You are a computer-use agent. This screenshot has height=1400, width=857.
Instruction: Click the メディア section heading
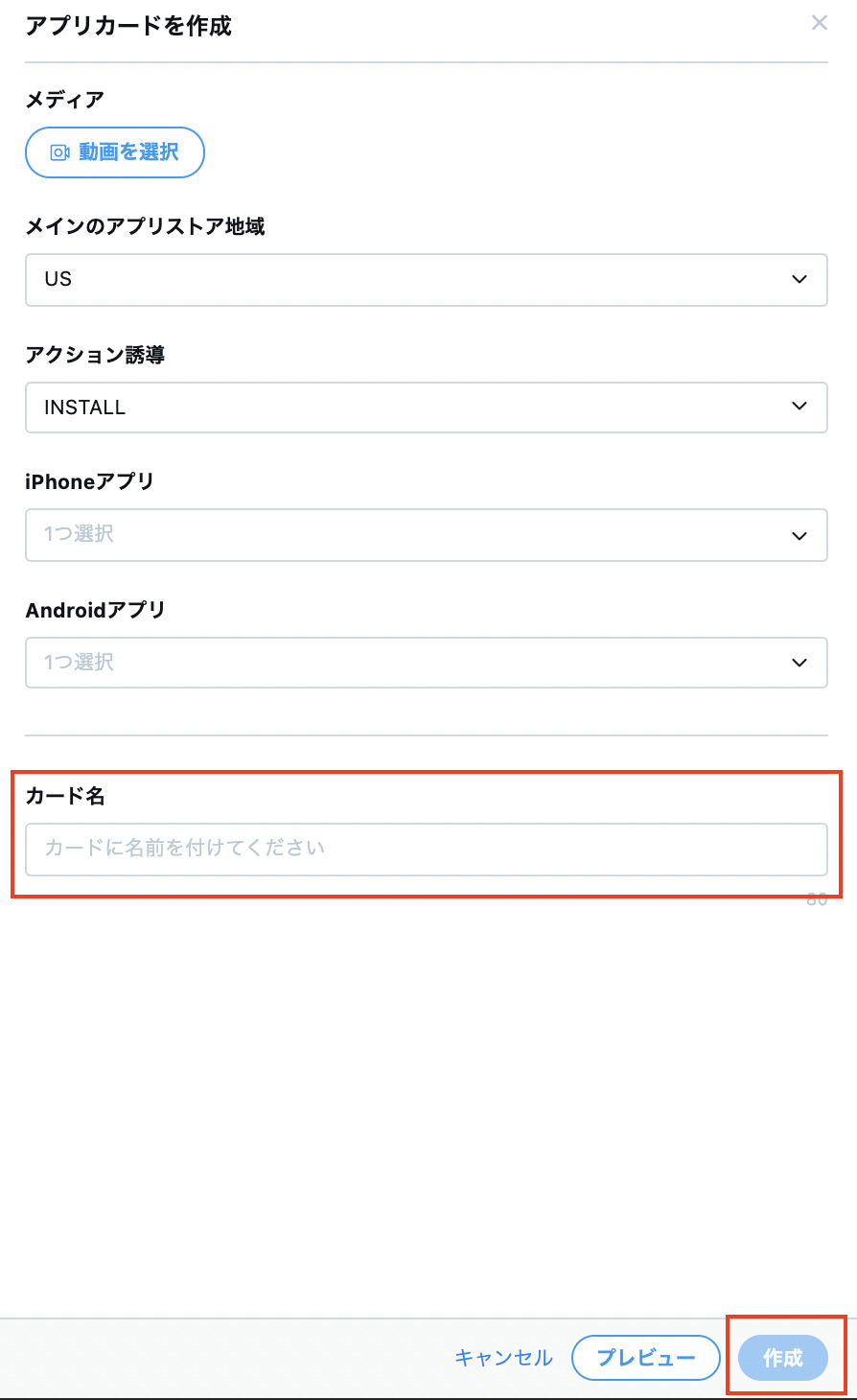click(x=63, y=100)
